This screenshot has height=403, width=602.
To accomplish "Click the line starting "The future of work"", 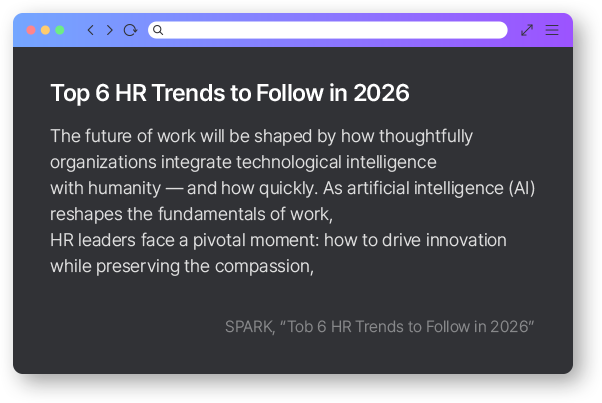I will tap(261, 136).
